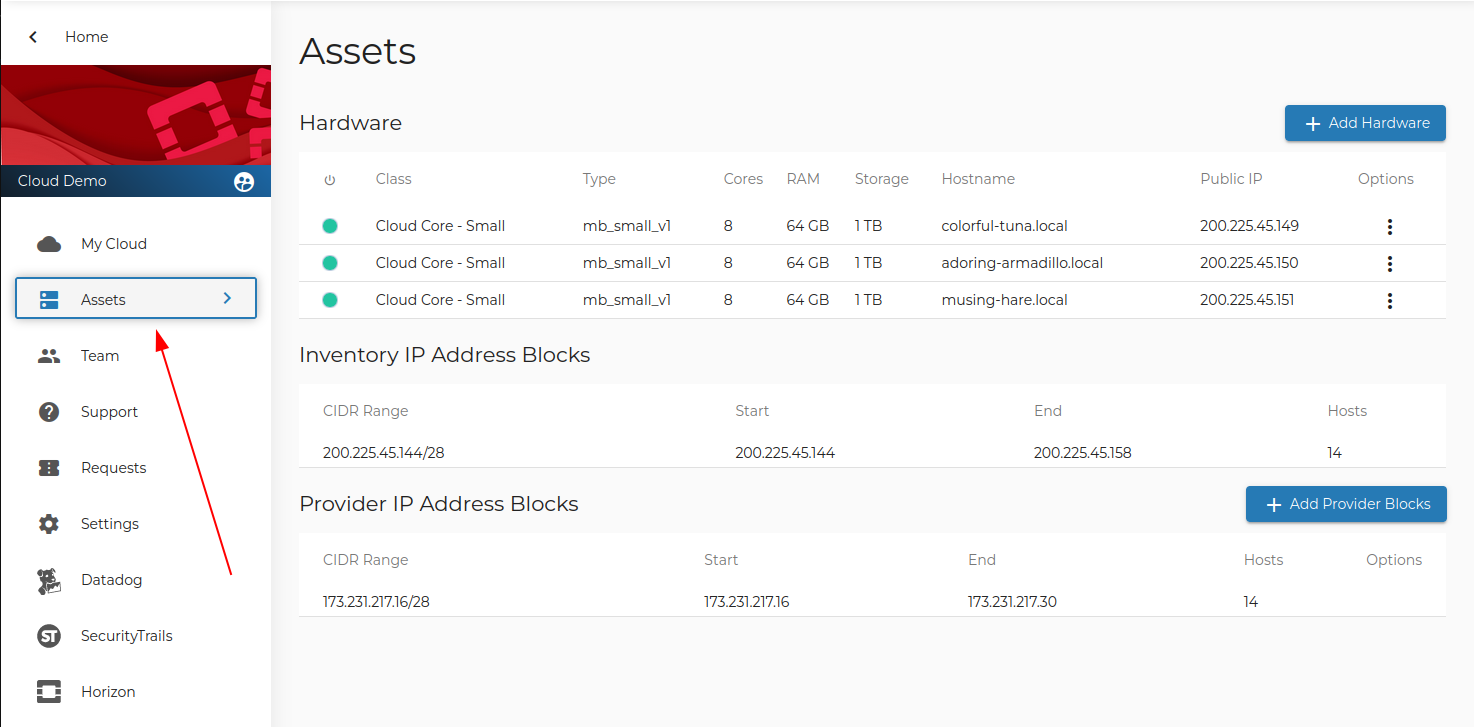Open options menu for colorful-tuna.local
This screenshot has height=727, width=1474.
click(x=1389, y=227)
